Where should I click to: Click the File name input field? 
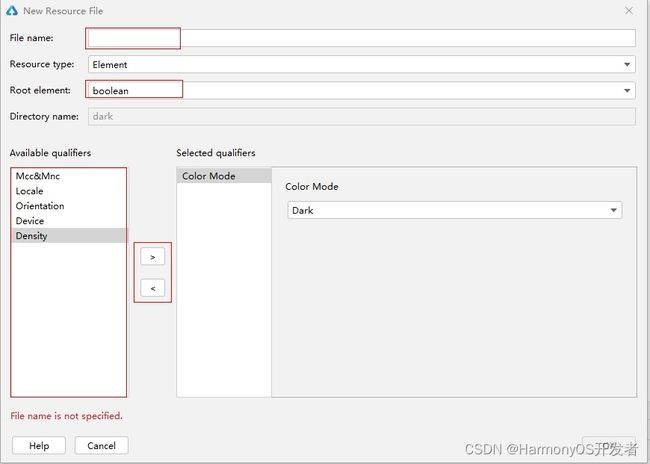(361, 38)
